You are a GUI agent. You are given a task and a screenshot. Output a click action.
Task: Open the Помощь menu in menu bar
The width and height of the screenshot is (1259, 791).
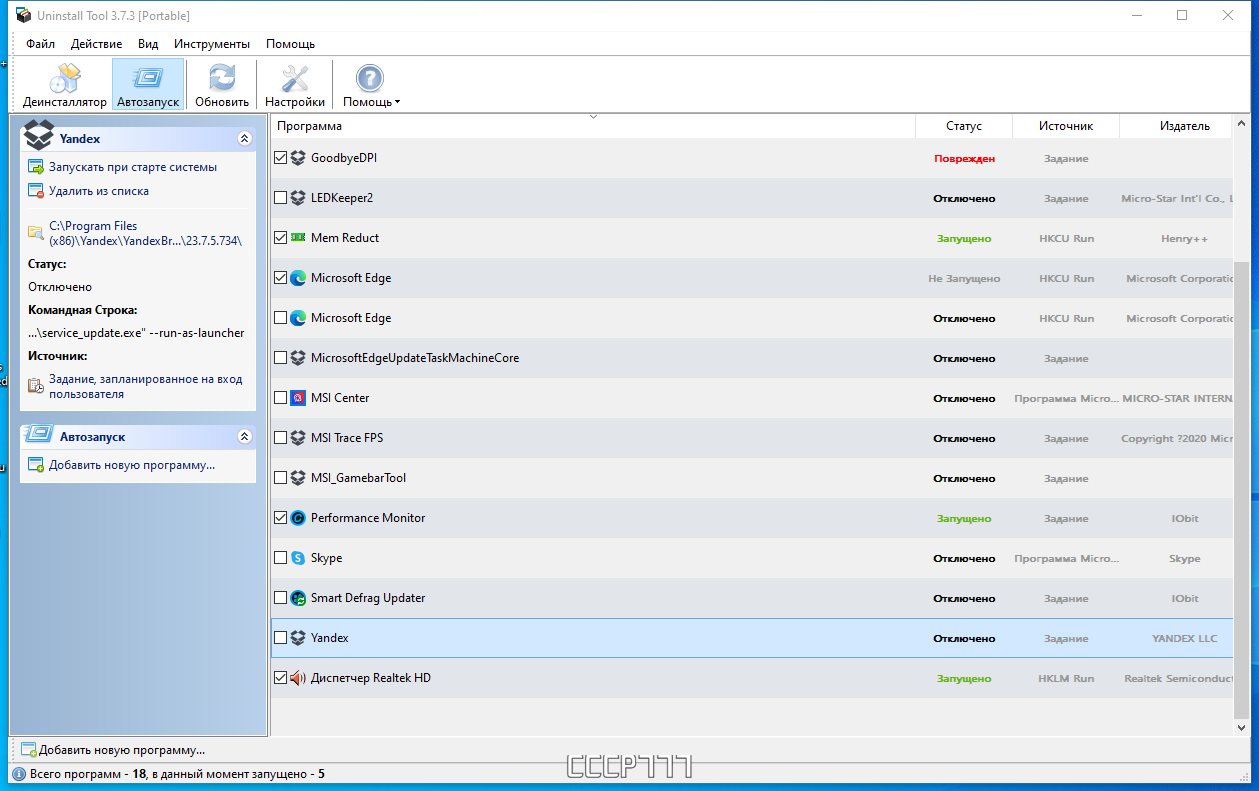click(x=291, y=44)
